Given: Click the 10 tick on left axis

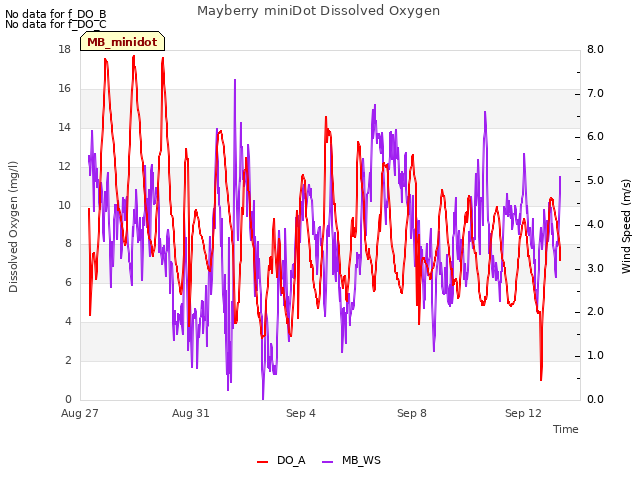Looking at the screenshot, I should click(x=64, y=205).
